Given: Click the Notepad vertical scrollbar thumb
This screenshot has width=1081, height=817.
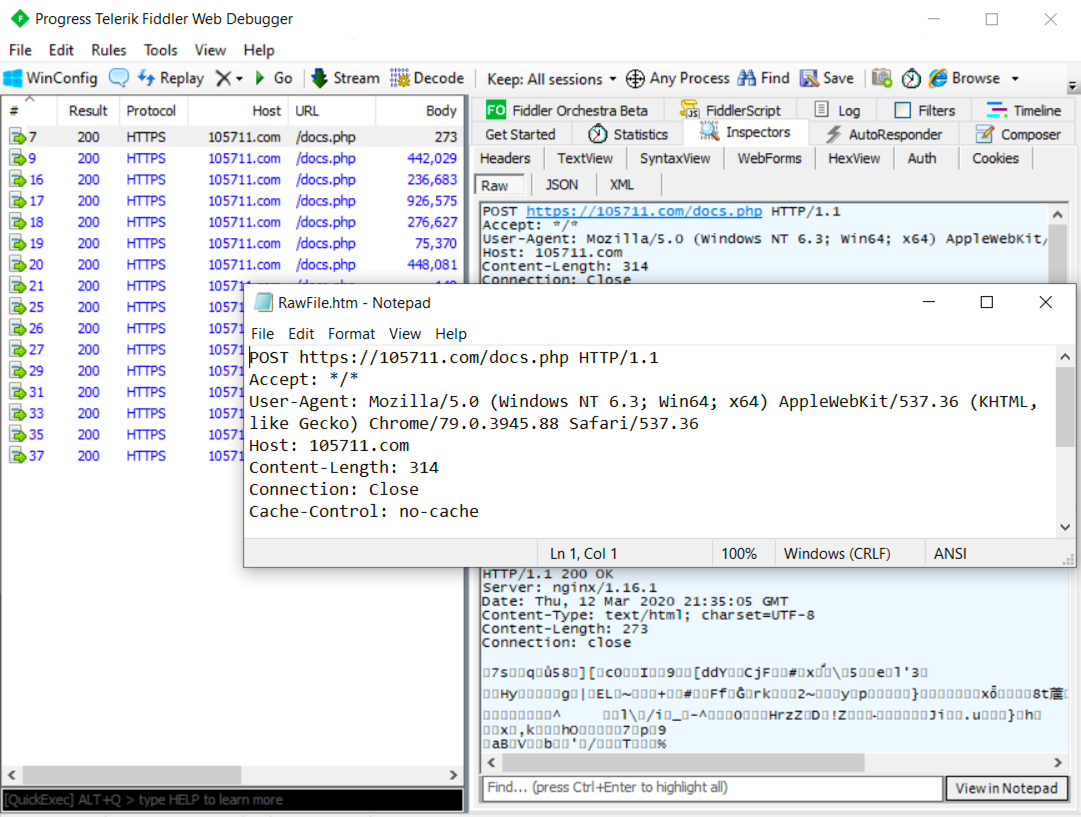Looking at the screenshot, I should pyautogui.click(x=1065, y=407).
